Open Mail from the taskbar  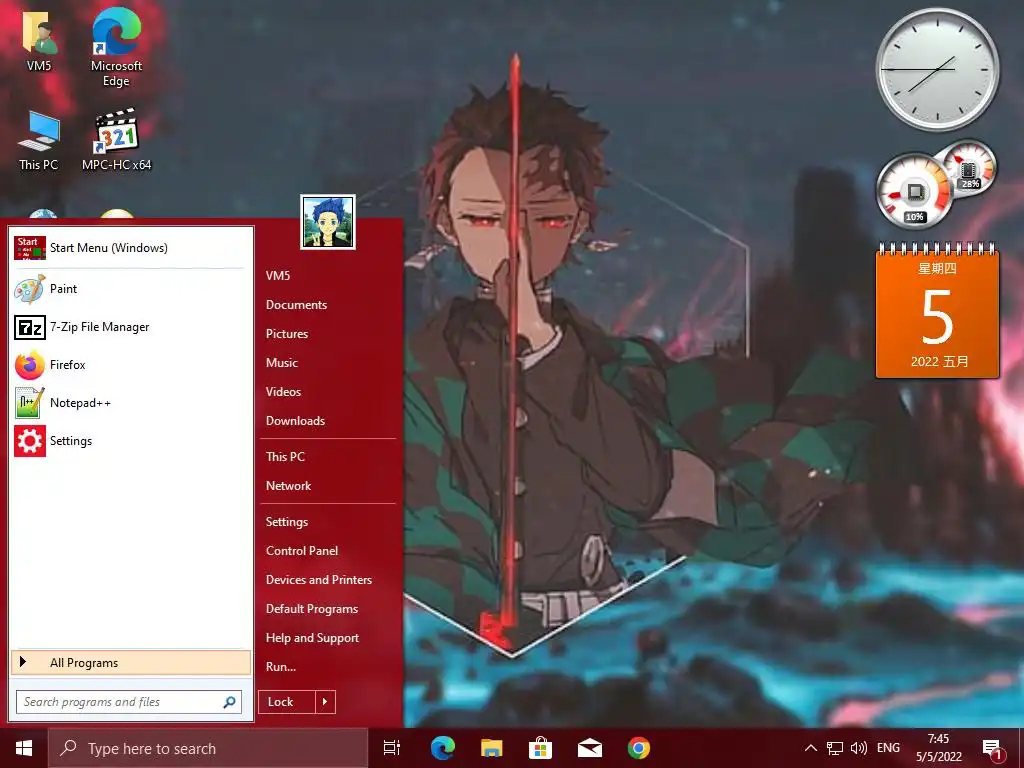tap(590, 748)
